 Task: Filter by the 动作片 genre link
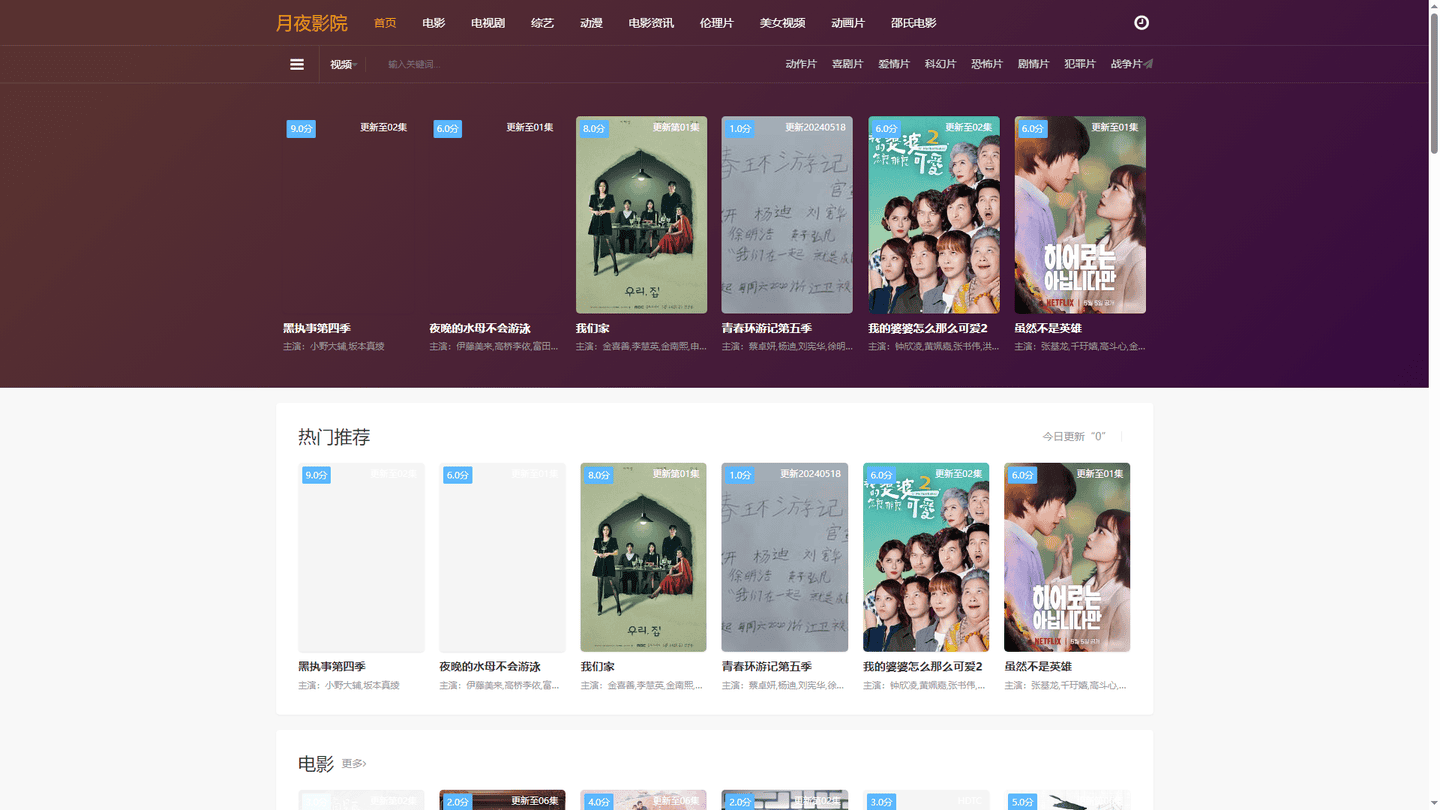801,64
